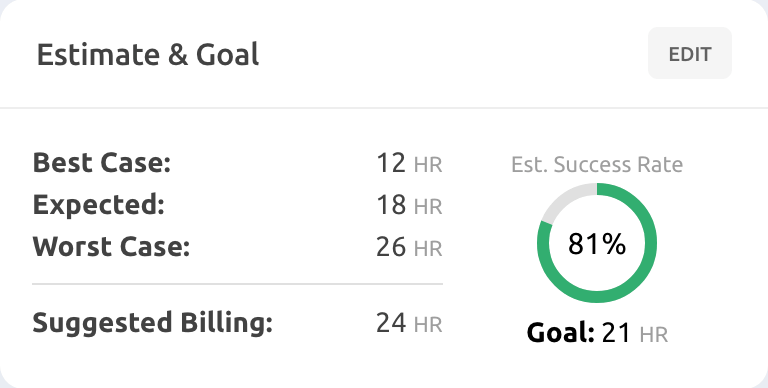This screenshot has height=388, width=768.
Task: Click the Goal label
Action: pos(560,333)
